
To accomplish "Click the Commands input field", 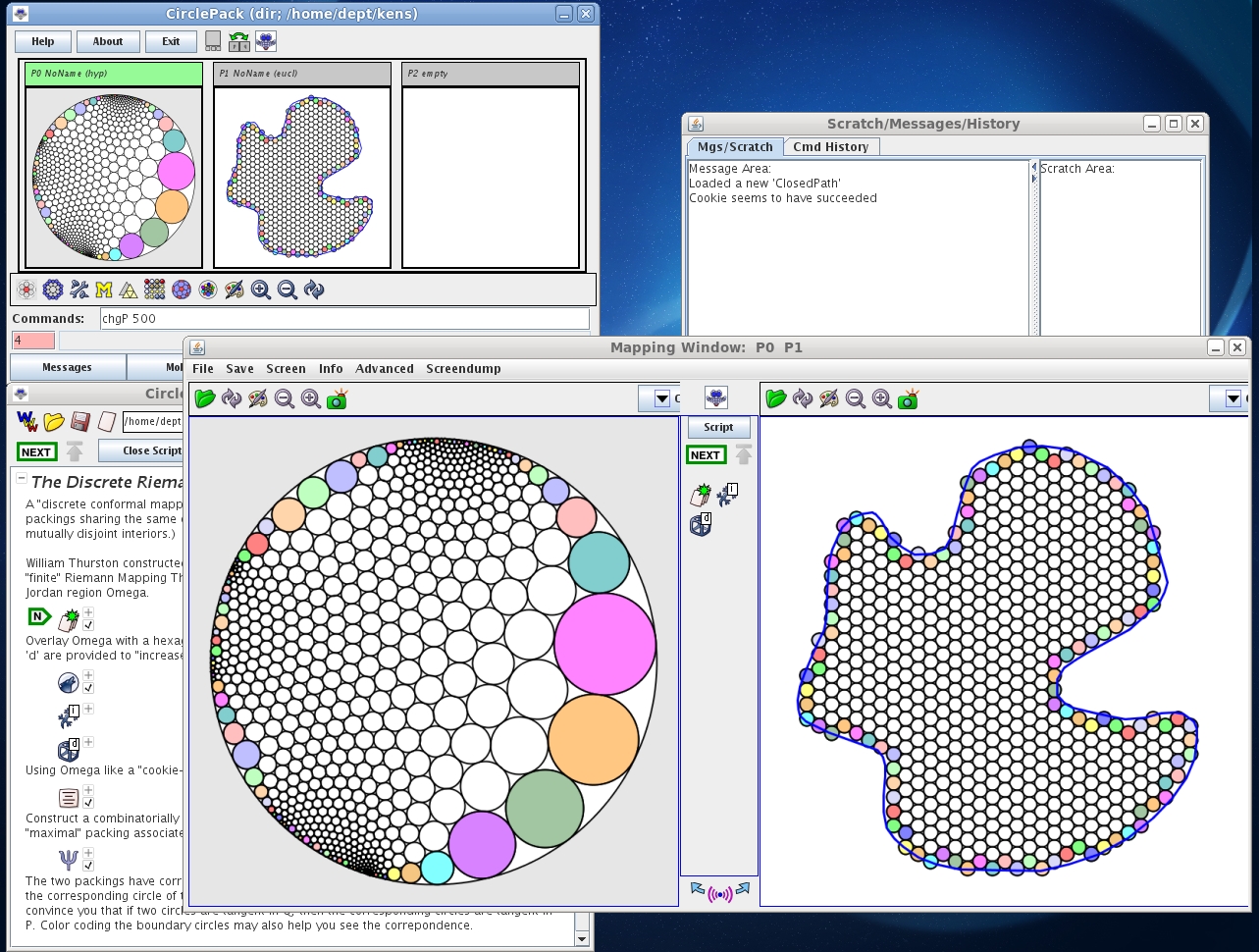I will 343,319.
